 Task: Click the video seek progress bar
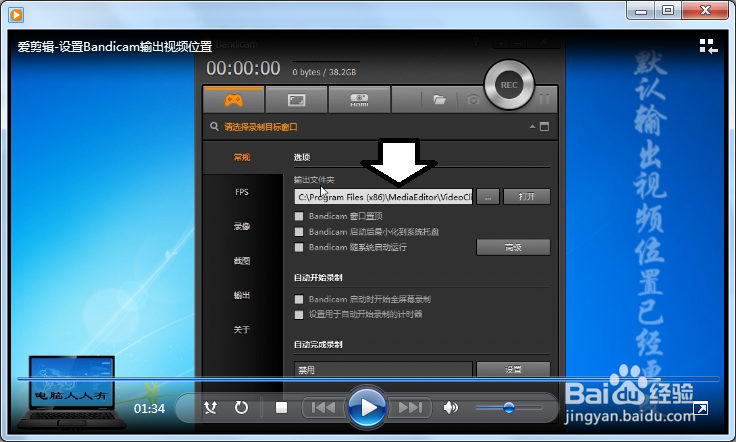pyautogui.click(x=368, y=379)
